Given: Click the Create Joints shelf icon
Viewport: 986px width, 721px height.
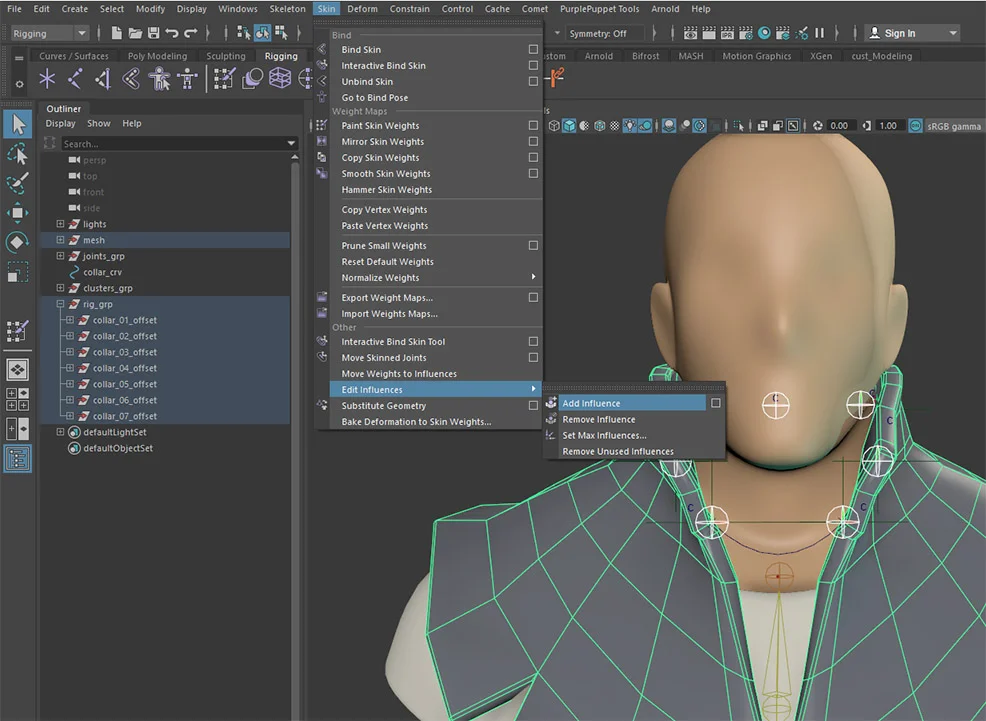Looking at the screenshot, I should pos(73,79).
